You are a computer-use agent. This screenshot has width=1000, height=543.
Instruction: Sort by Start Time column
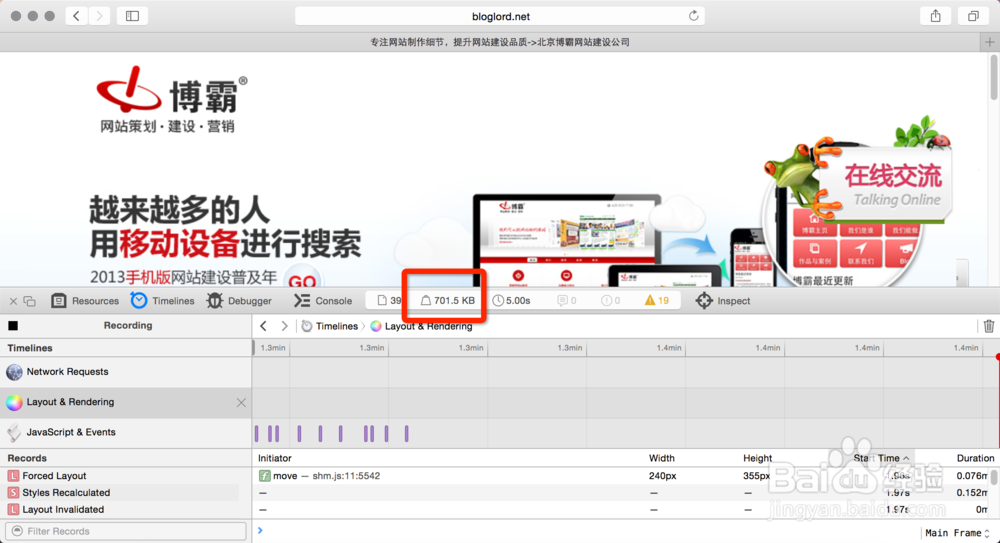coord(881,458)
